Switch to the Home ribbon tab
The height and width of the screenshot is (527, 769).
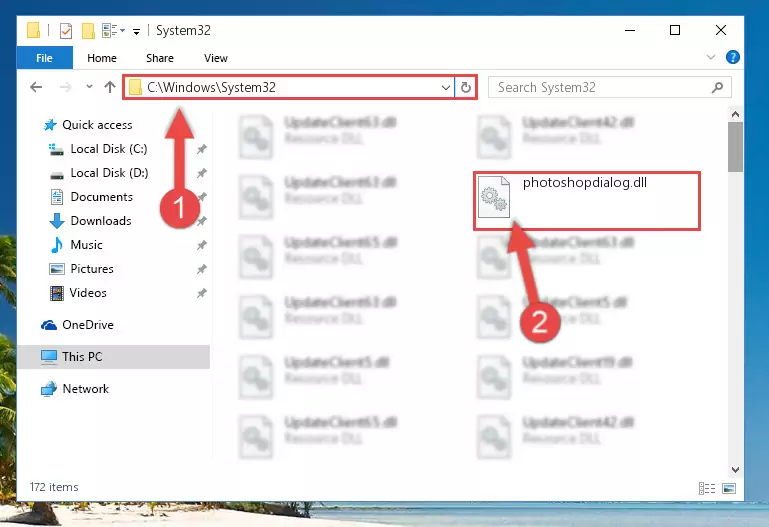(x=102, y=58)
